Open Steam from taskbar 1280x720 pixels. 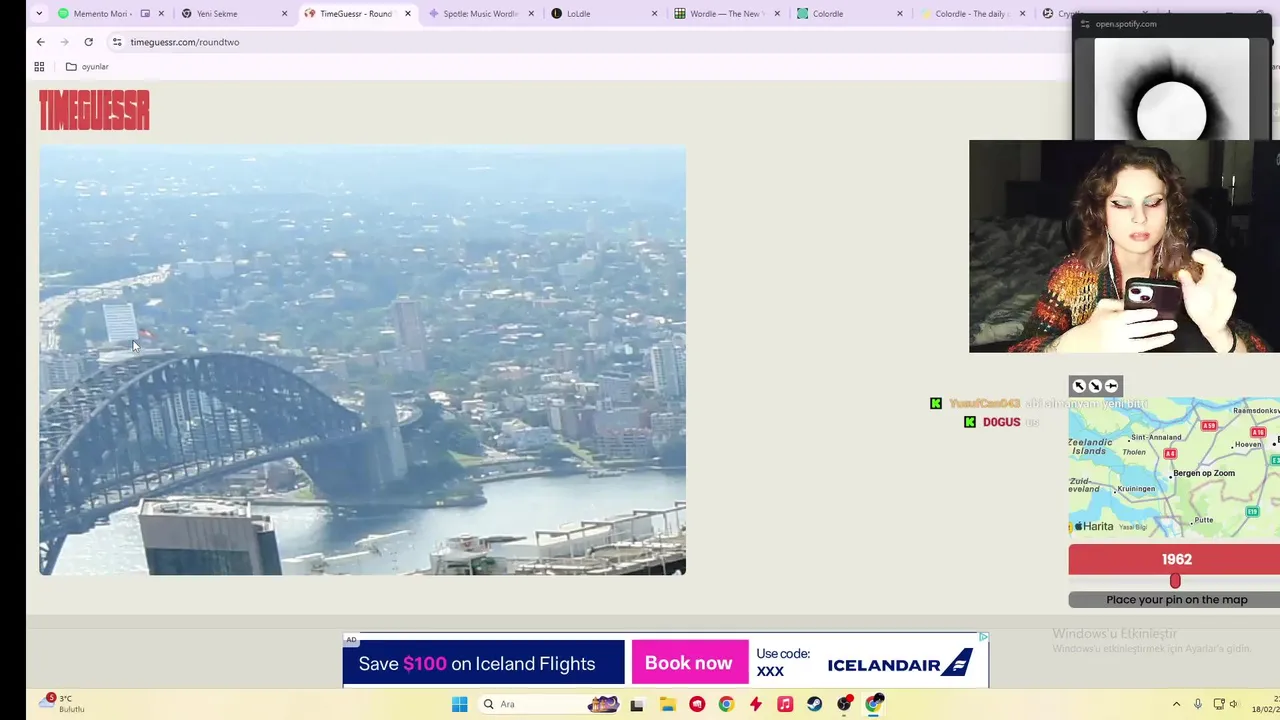pos(815,704)
